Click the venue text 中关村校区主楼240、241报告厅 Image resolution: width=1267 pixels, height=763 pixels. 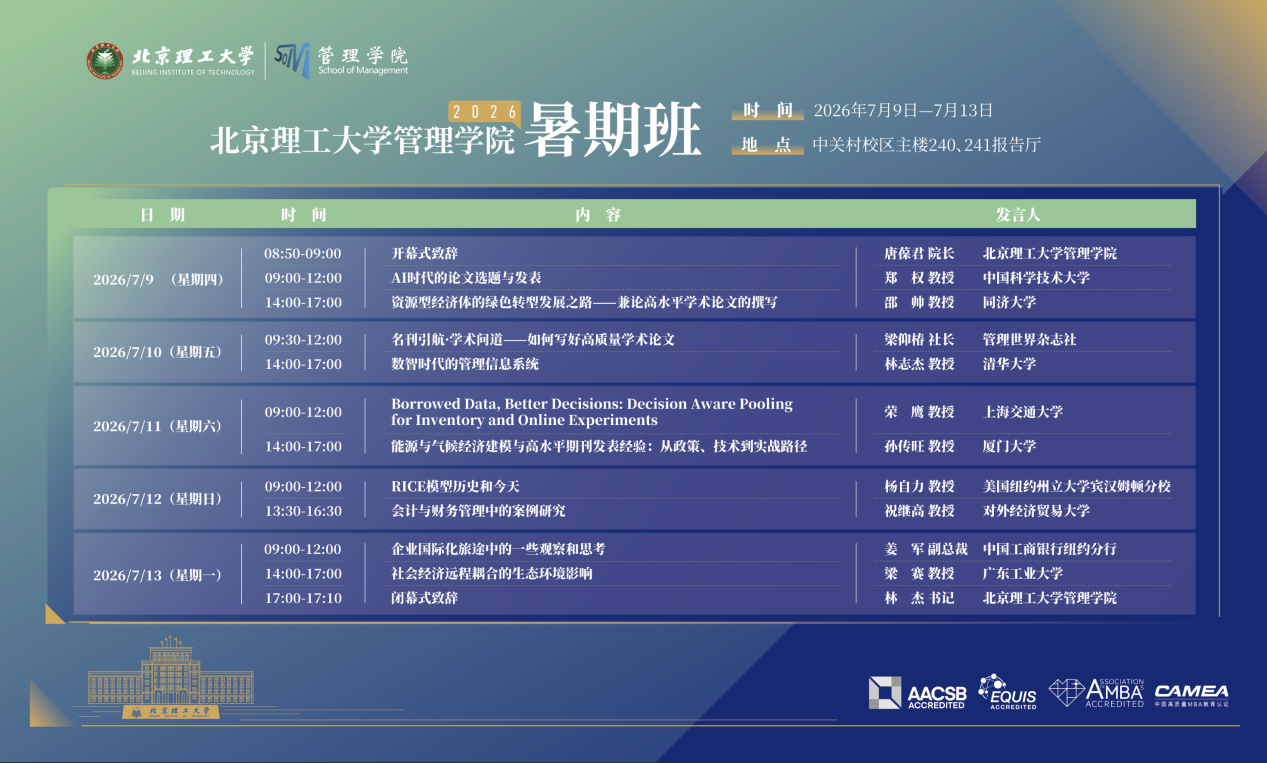click(927, 144)
